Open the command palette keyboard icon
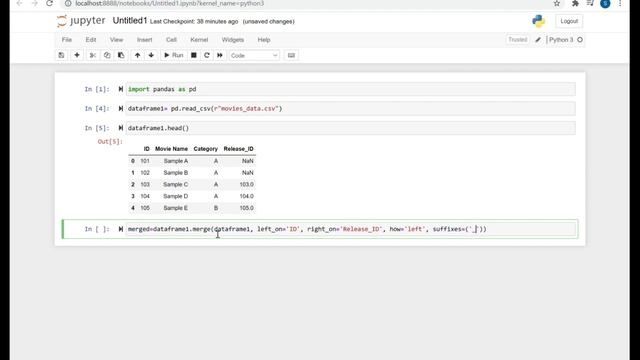 [291, 55]
